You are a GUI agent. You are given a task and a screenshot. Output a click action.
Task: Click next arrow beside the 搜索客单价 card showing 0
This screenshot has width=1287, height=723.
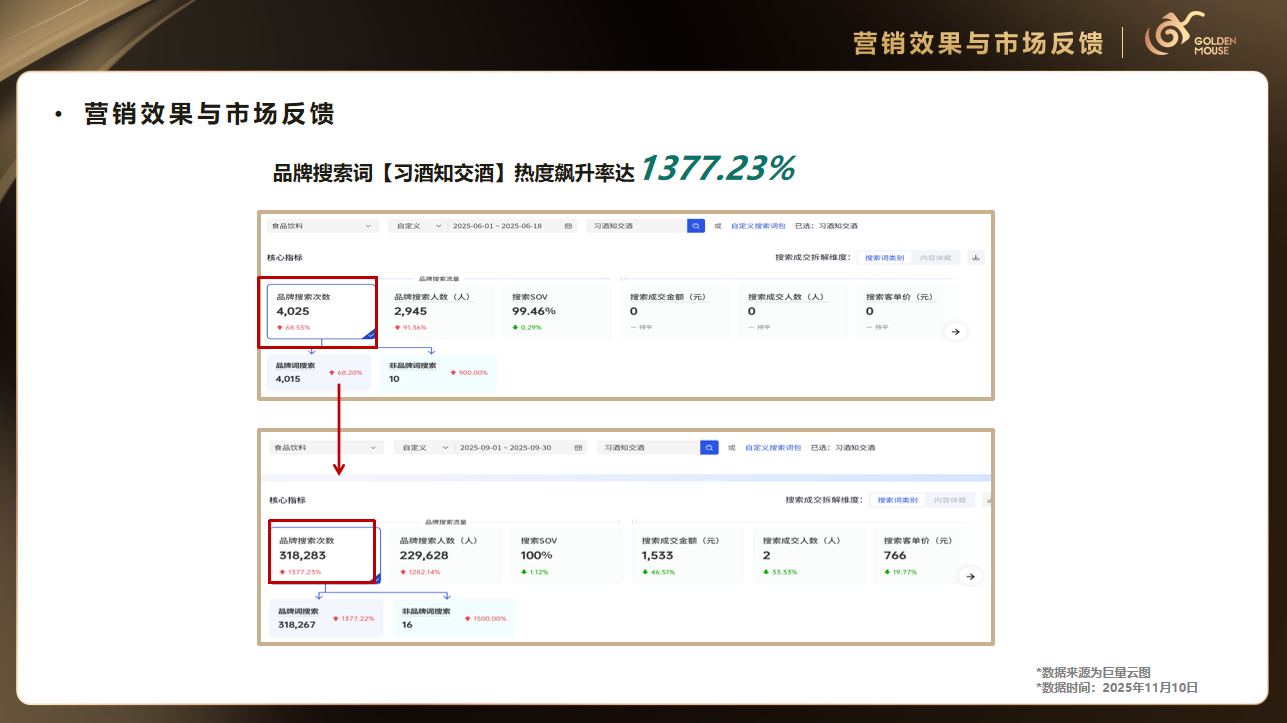tap(956, 331)
